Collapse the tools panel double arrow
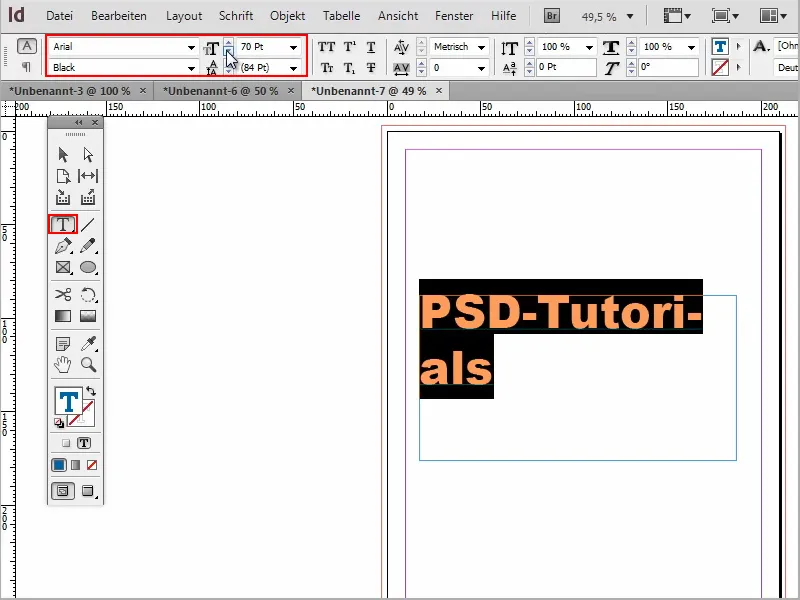 click(x=78, y=122)
